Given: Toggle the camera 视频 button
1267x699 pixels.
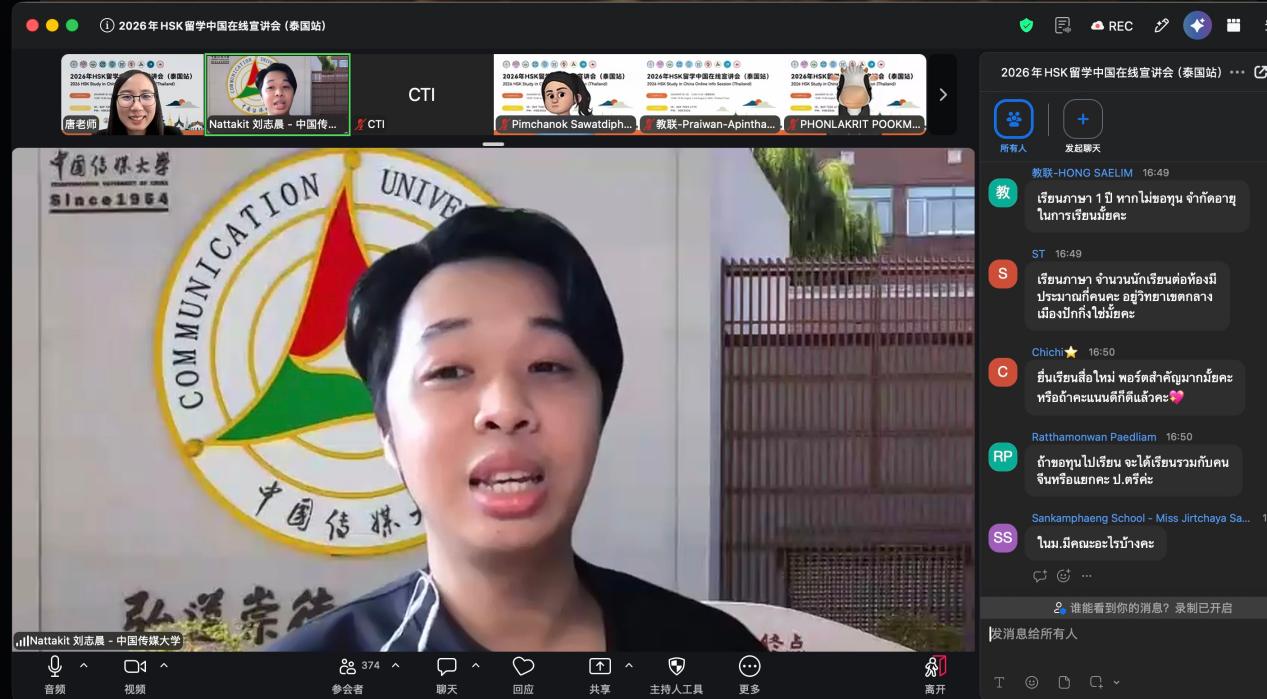Looking at the screenshot, I should pos(134,674).
